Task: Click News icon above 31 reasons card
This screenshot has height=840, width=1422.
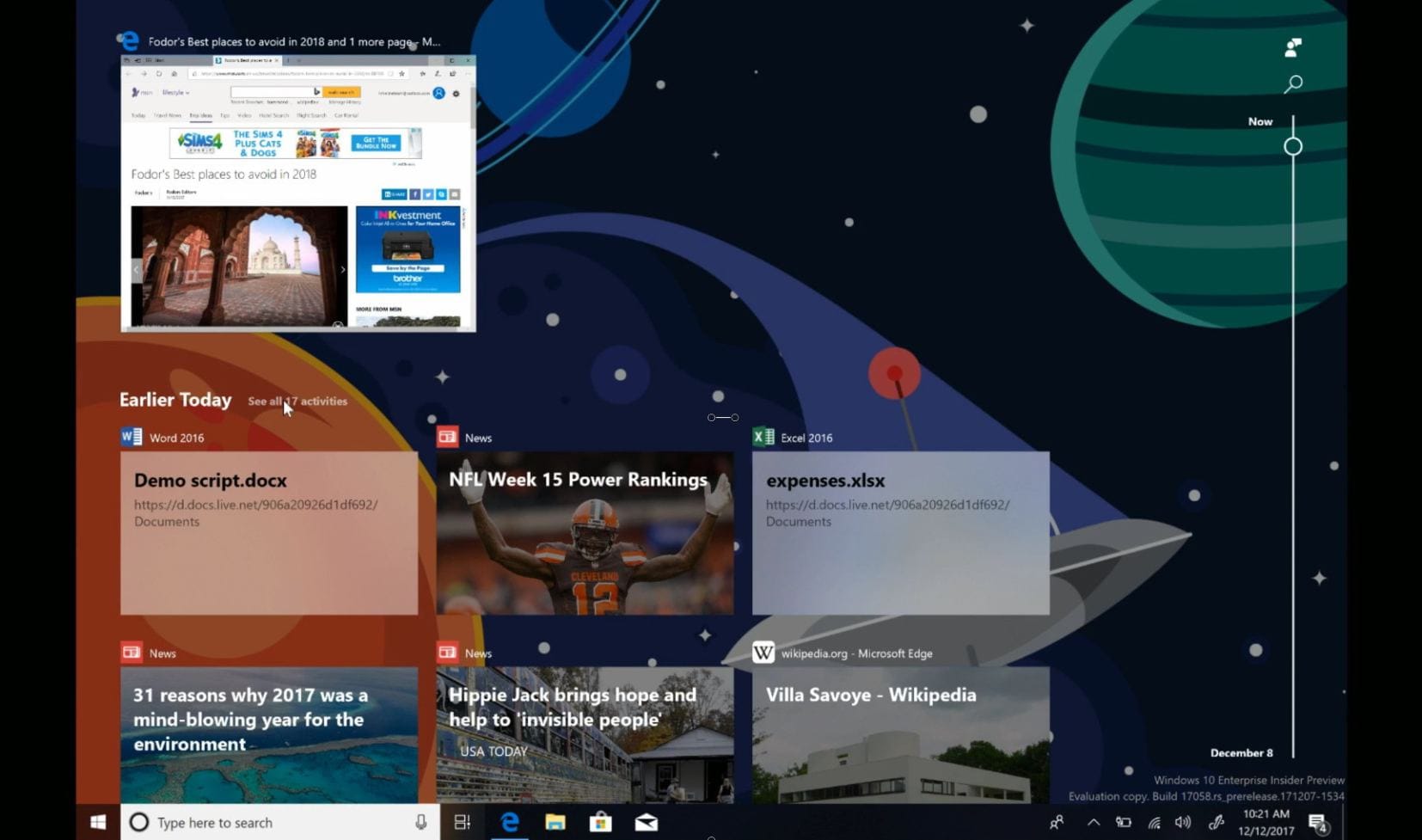Action: [x=132, y=653]
